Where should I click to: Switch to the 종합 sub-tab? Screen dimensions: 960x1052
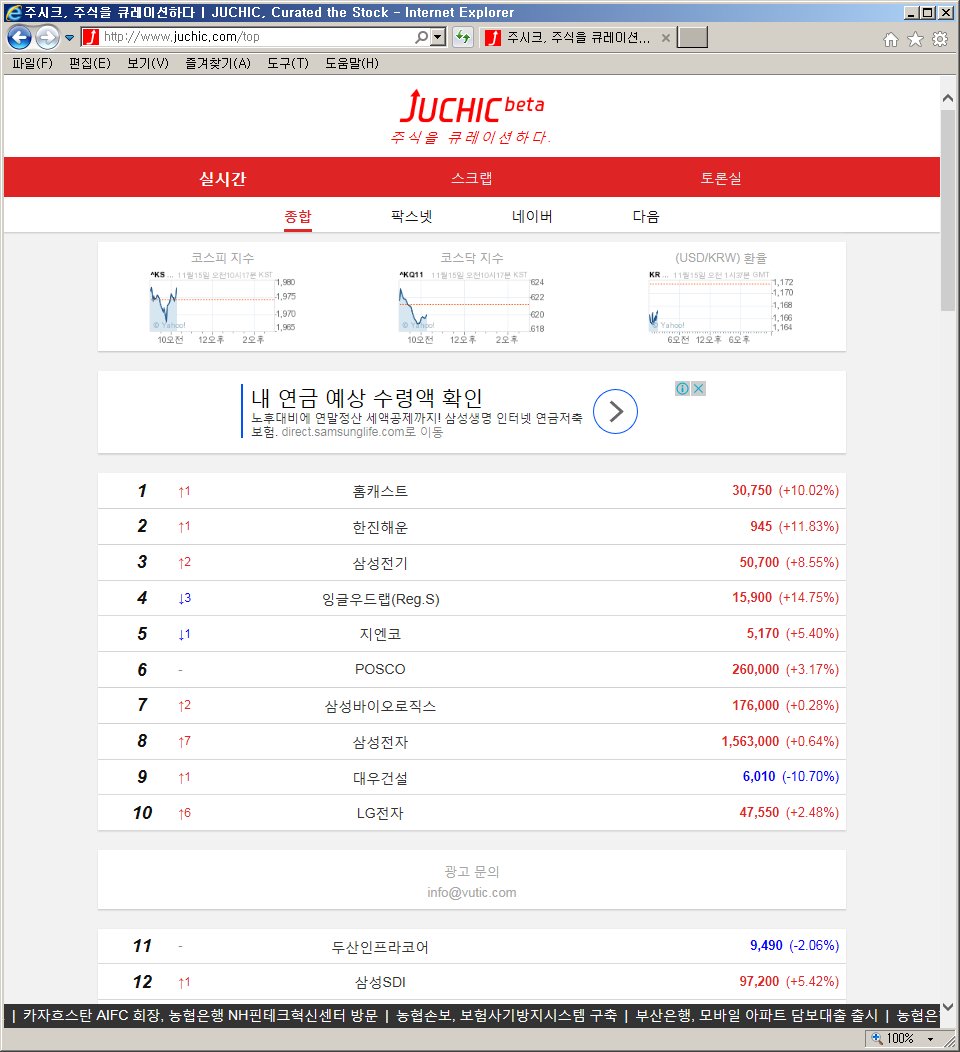[298, 217]
